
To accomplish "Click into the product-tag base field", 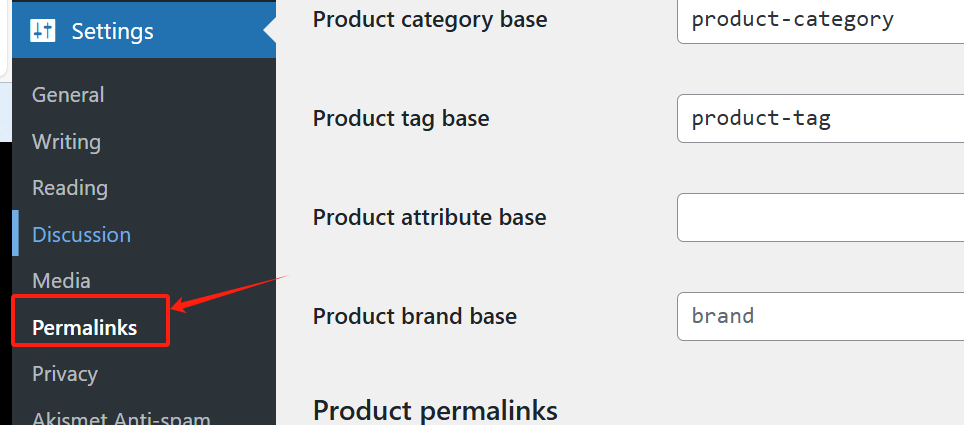I will click(820, 119).
